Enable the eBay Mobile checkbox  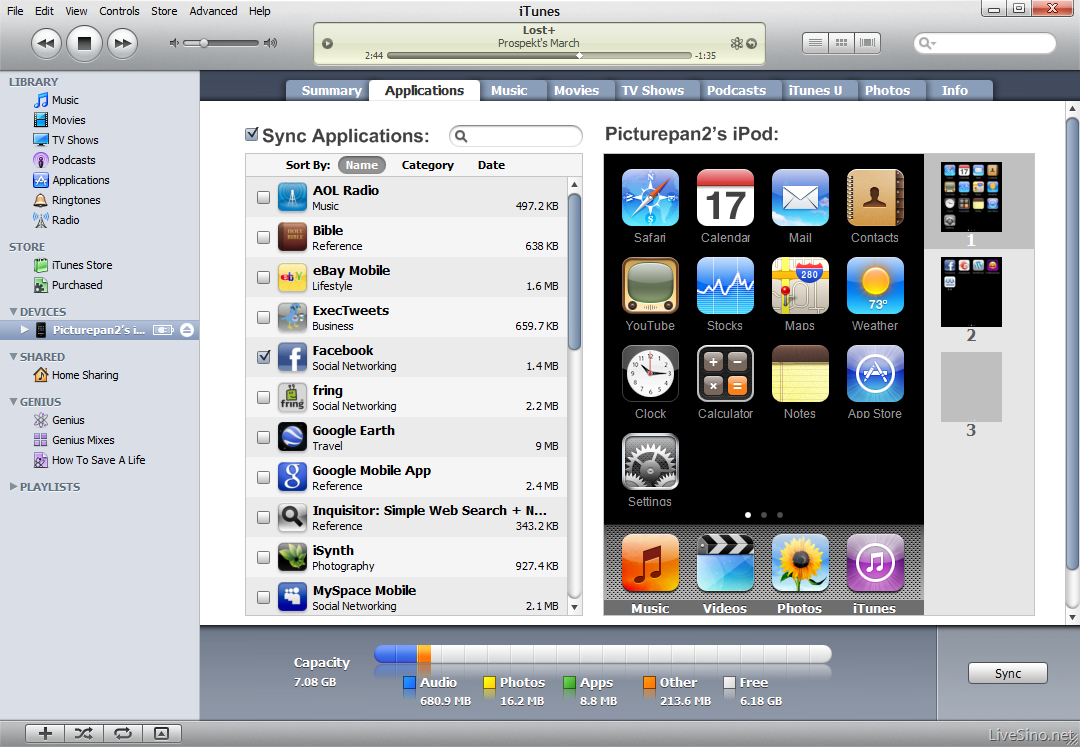(x=263, y=277)
